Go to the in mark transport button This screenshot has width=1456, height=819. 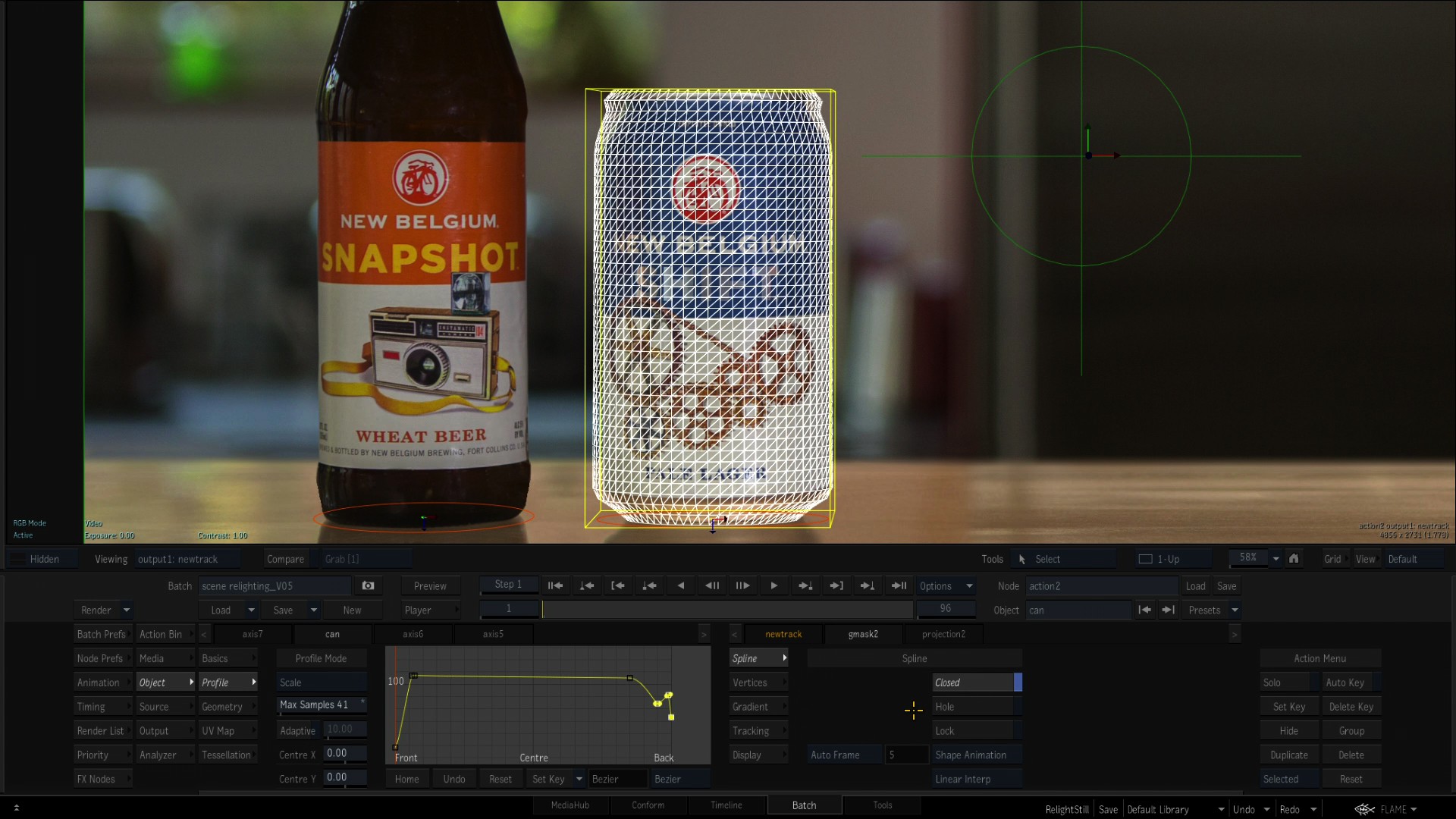tap(618, 585)
